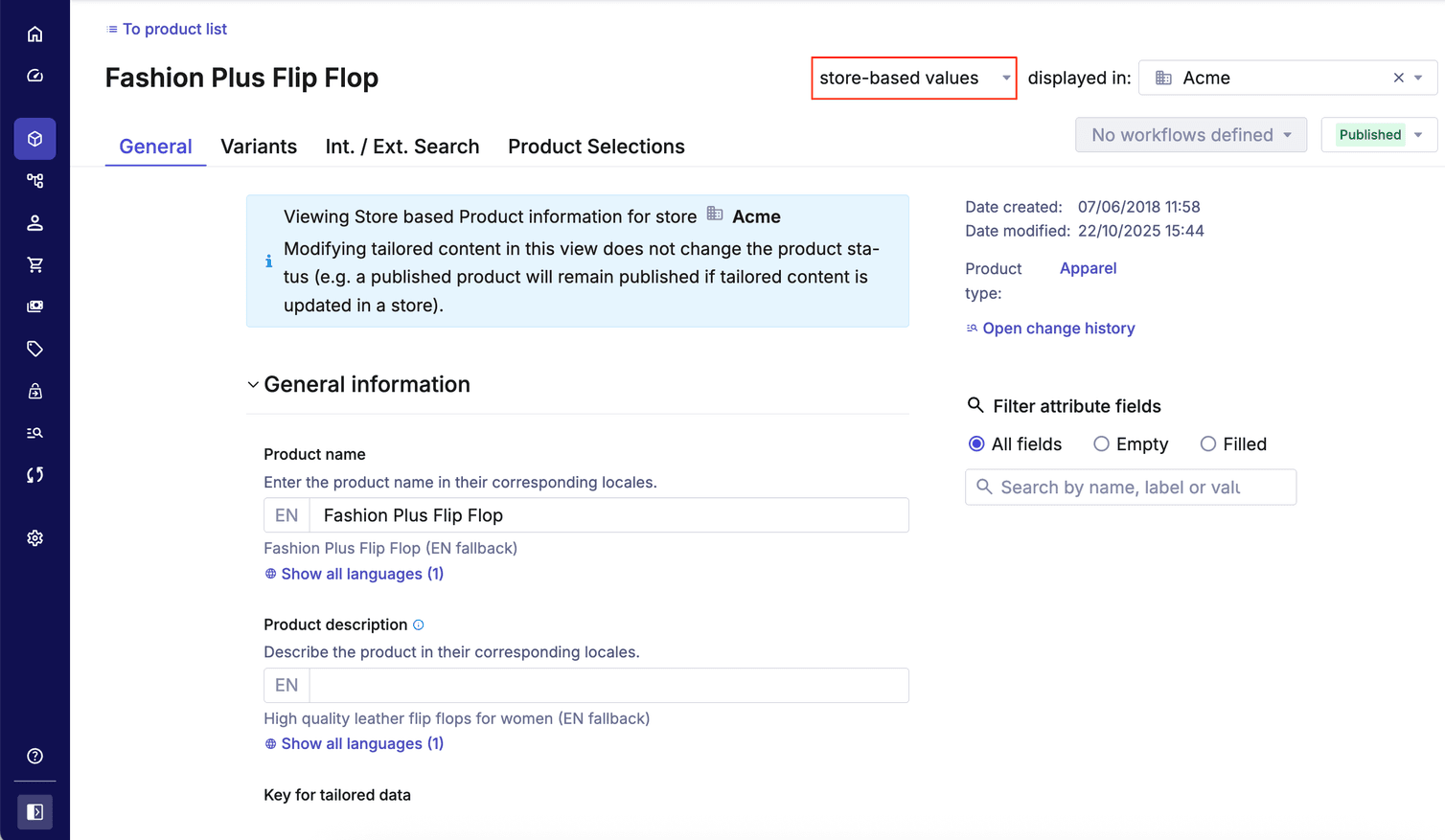Click inside the Product description field
This screenshot has height=840, width=1445.
[608, 685]
